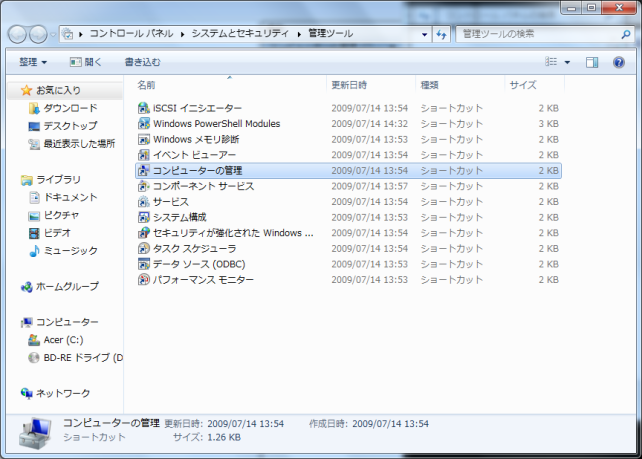This screenshot has height=459, width=642.
Task: Click the ネットワーク icon in sidebar
Action: pos(27,393)
